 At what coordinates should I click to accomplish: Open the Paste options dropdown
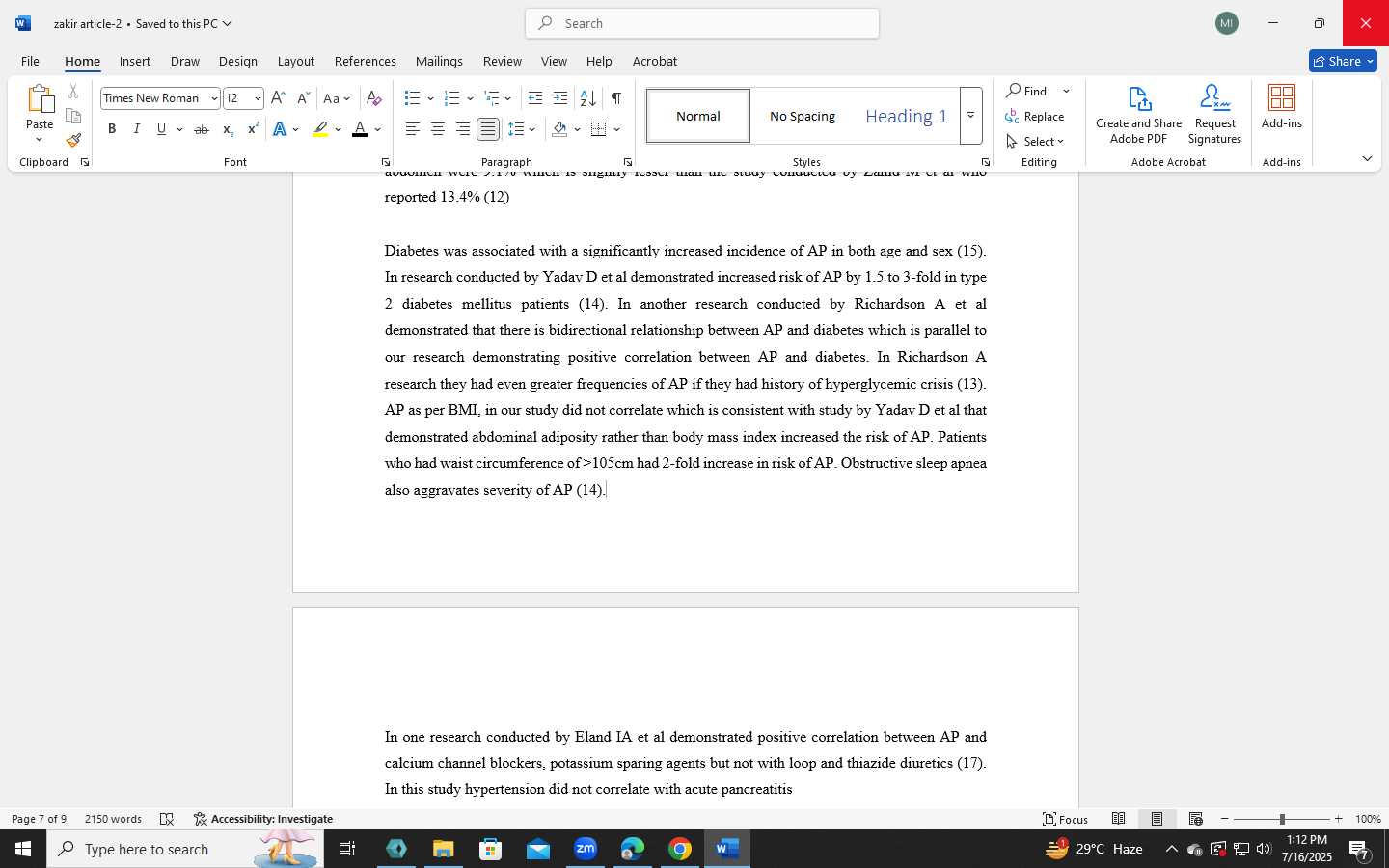click(40, 140)
